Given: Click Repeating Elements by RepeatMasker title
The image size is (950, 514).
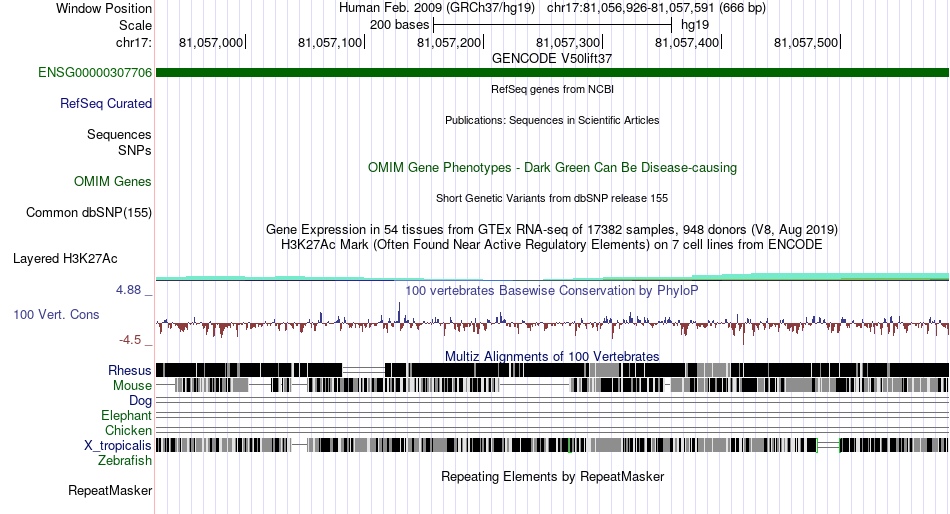Looking at the screenshot, I should pos(553,476).
